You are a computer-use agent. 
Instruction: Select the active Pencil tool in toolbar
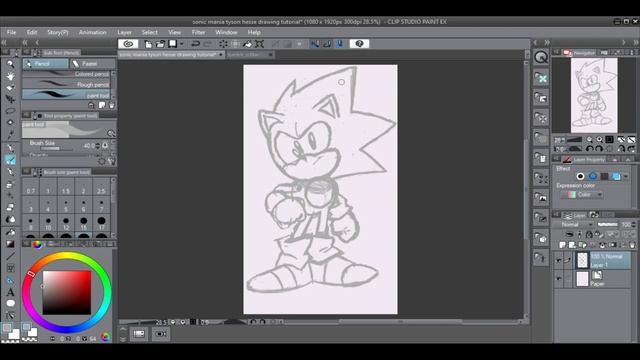(11, 160)
